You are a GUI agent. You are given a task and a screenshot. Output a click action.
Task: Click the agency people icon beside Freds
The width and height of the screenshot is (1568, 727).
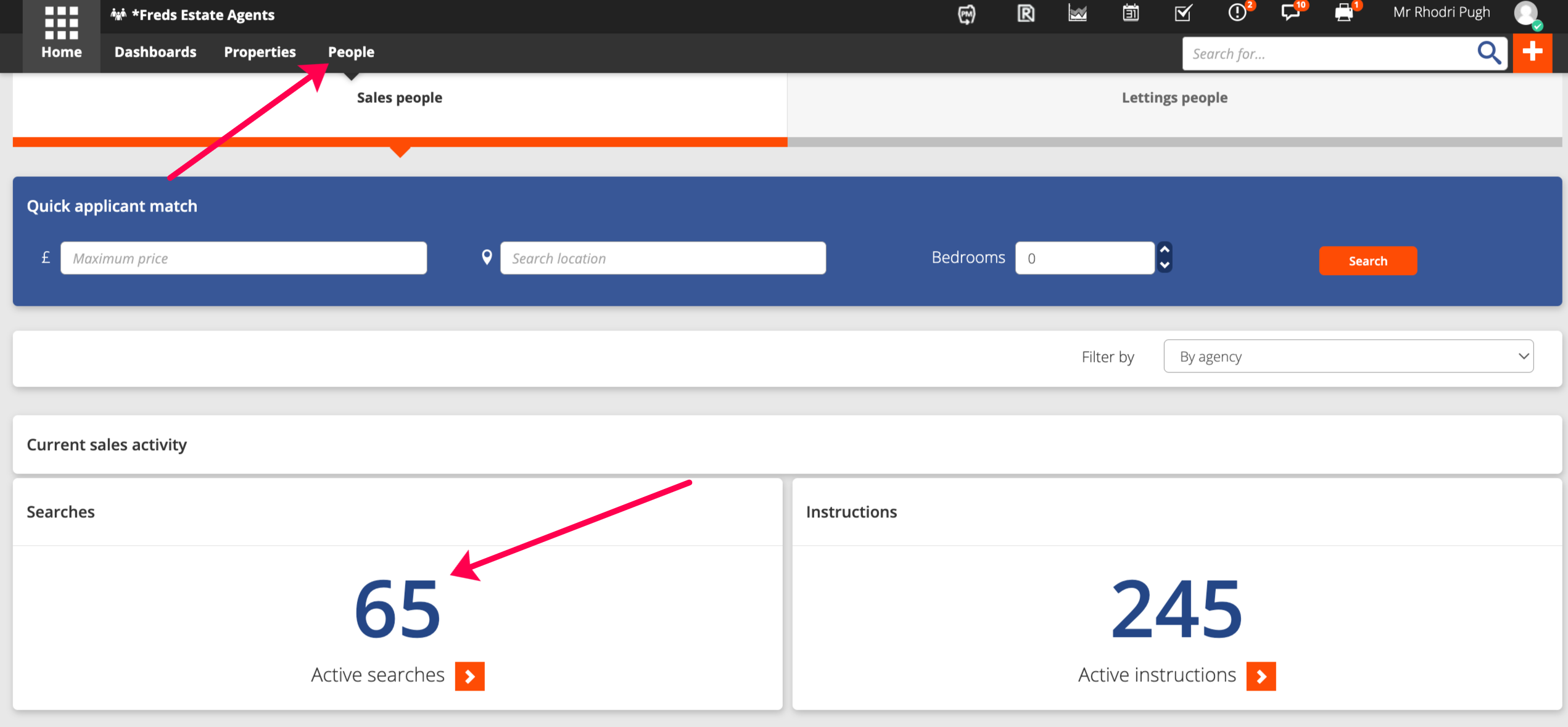click(x=118, y=14)
